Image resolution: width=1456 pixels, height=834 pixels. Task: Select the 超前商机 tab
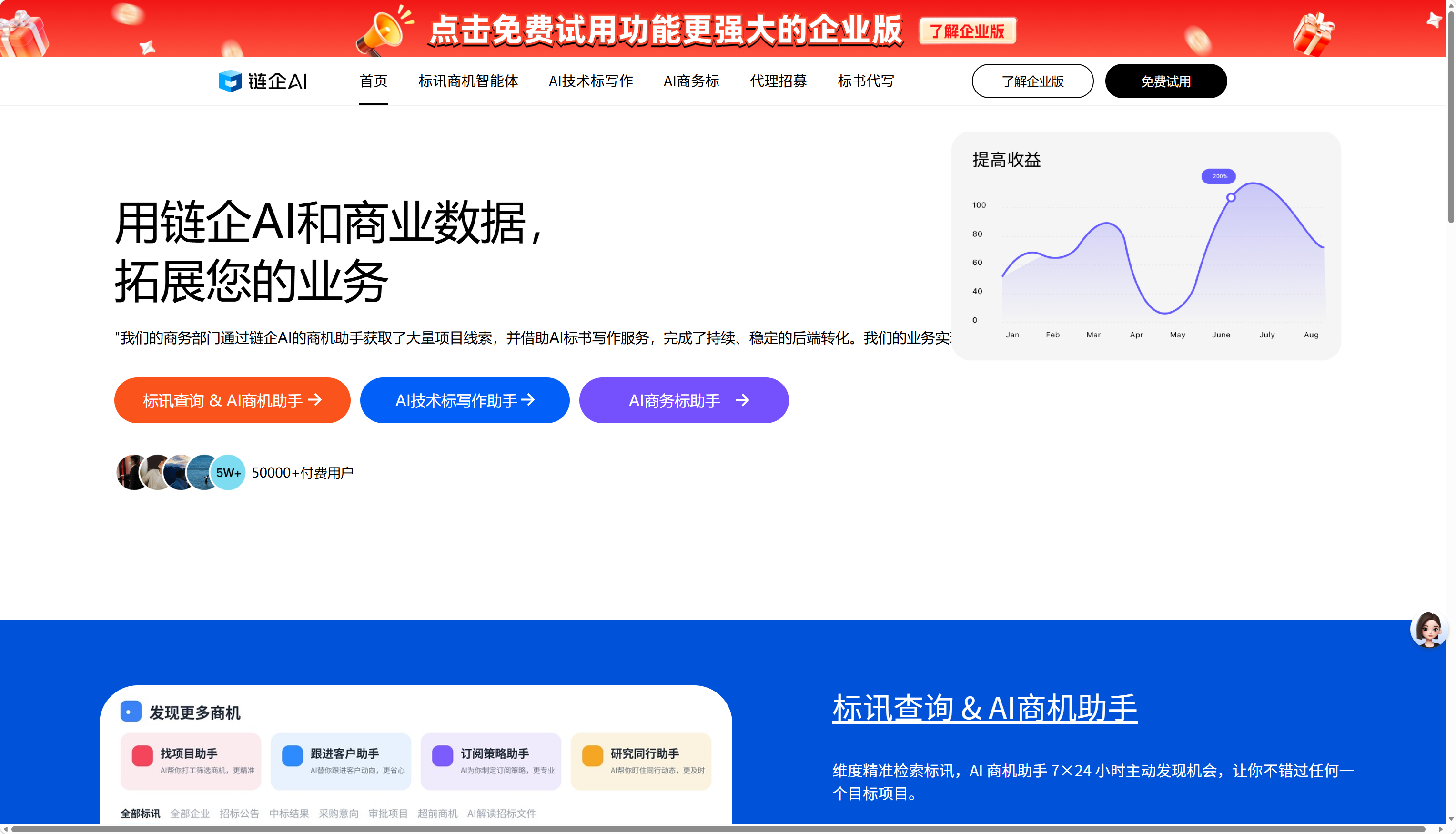(437, 813)
